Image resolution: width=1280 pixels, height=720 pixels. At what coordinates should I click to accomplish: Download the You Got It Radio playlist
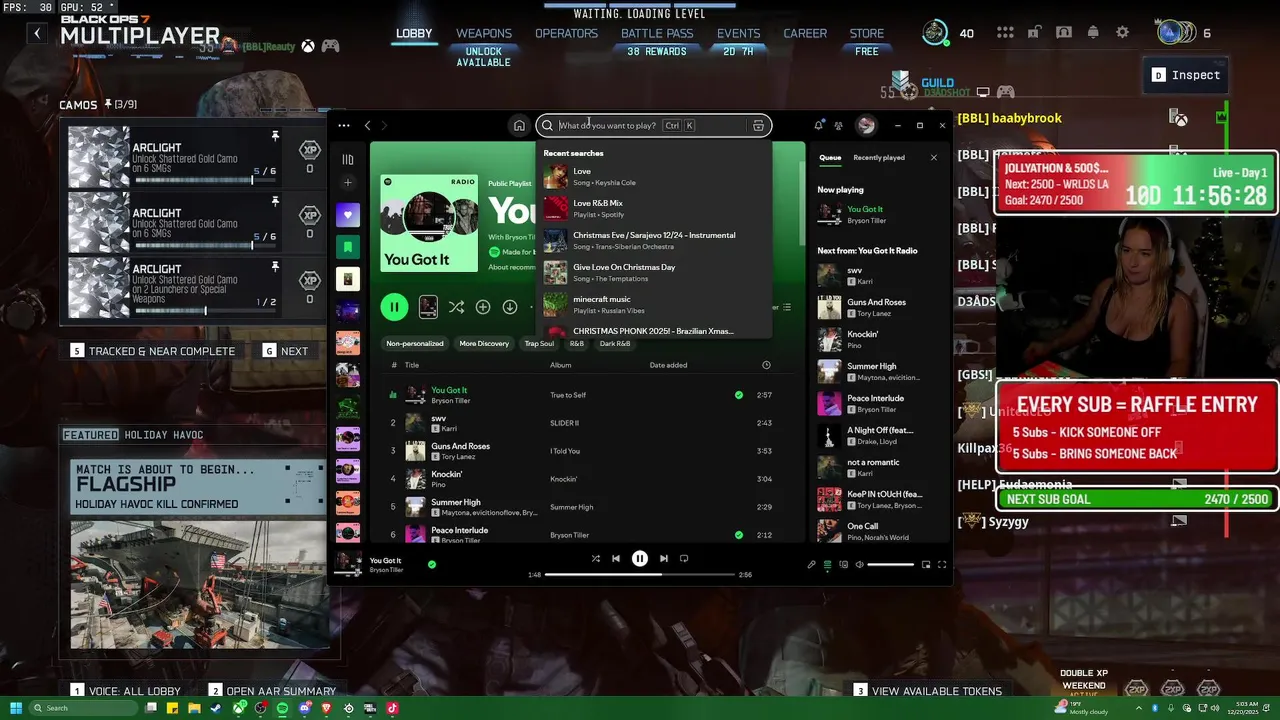click(x=510, y=307)
